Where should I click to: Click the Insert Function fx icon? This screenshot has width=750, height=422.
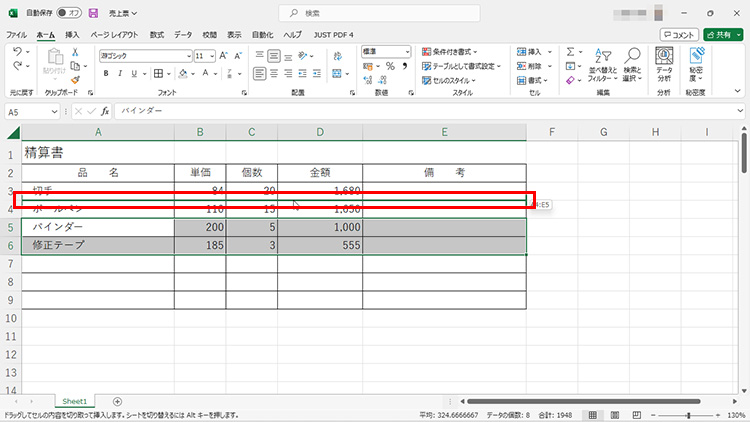coord(105,111)
